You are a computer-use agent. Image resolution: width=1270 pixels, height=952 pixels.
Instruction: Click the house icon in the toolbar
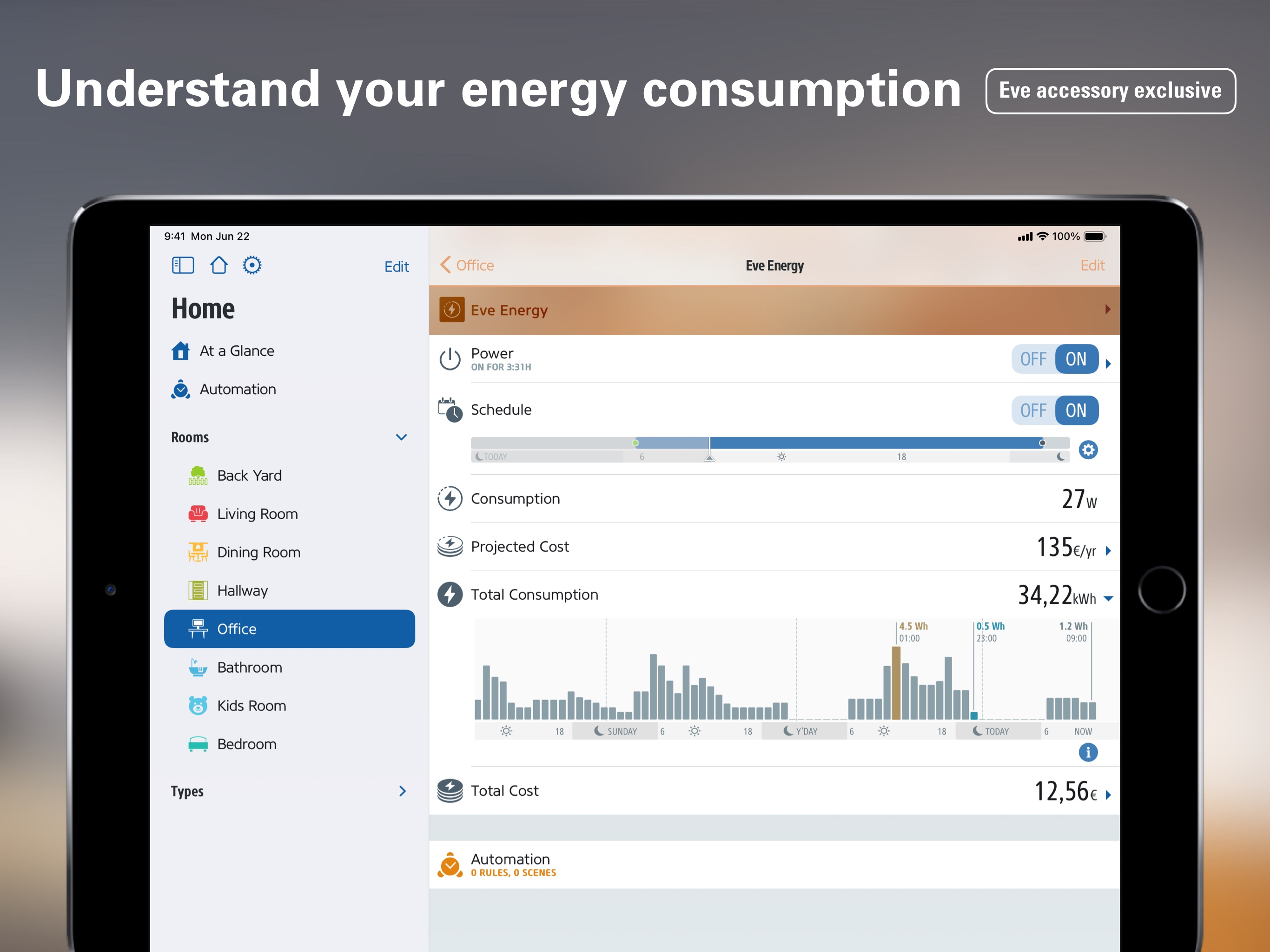click(219, 265)
